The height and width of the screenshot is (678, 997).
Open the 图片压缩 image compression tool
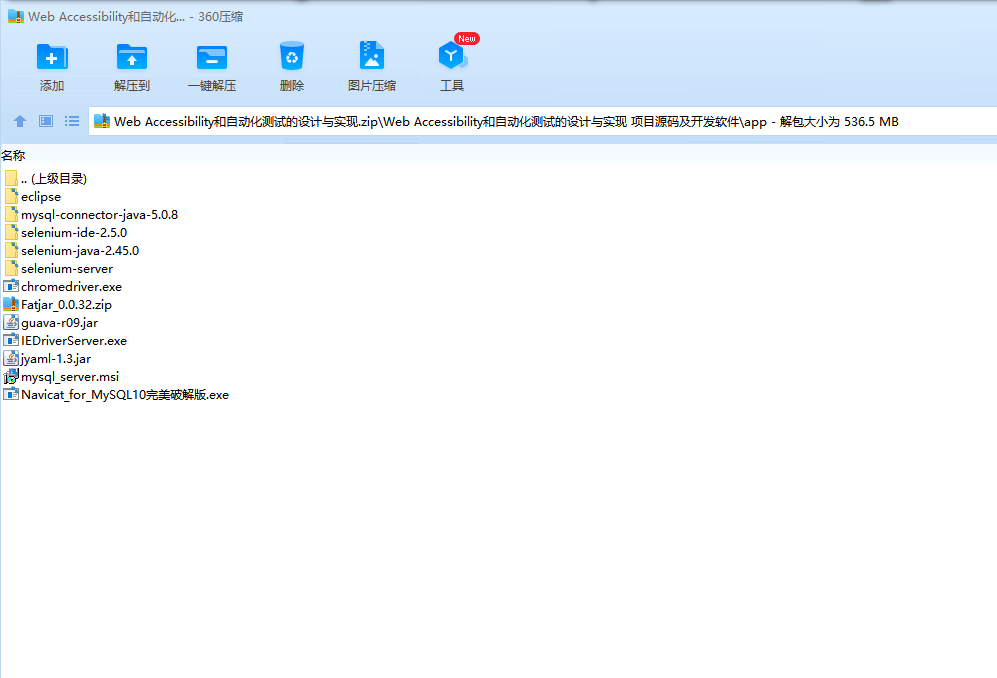click(372, 56)
